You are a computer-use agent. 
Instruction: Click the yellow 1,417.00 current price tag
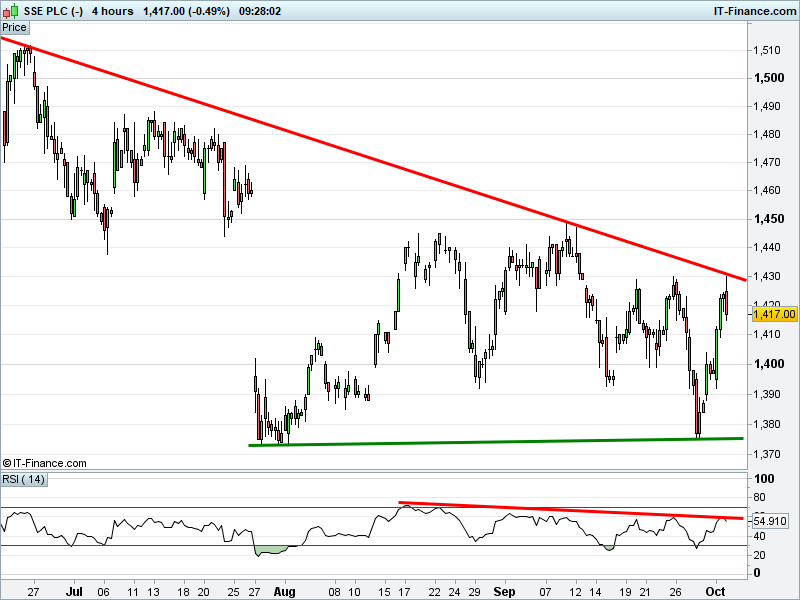774,314
